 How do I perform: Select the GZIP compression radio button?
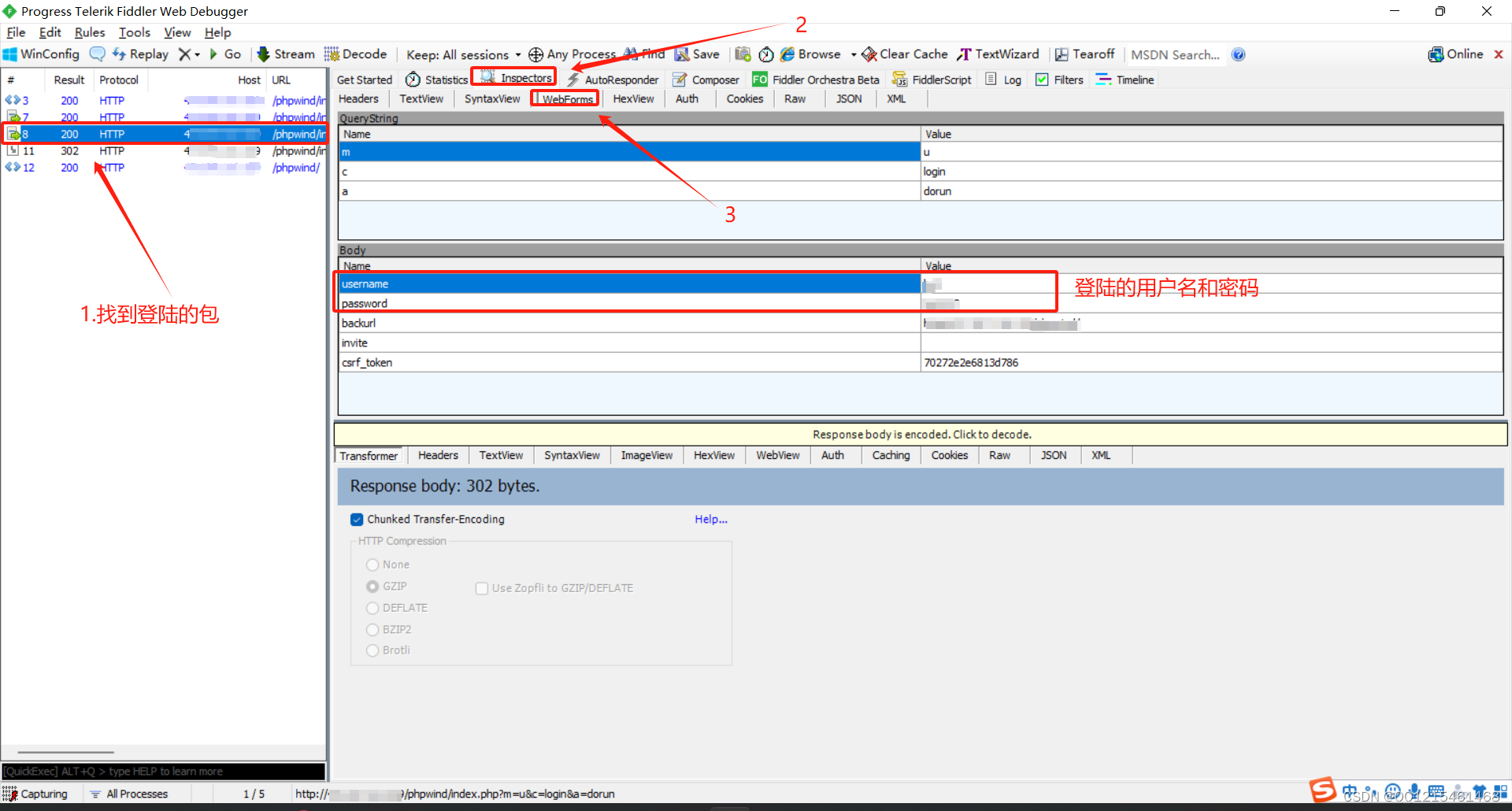point(372,587)
